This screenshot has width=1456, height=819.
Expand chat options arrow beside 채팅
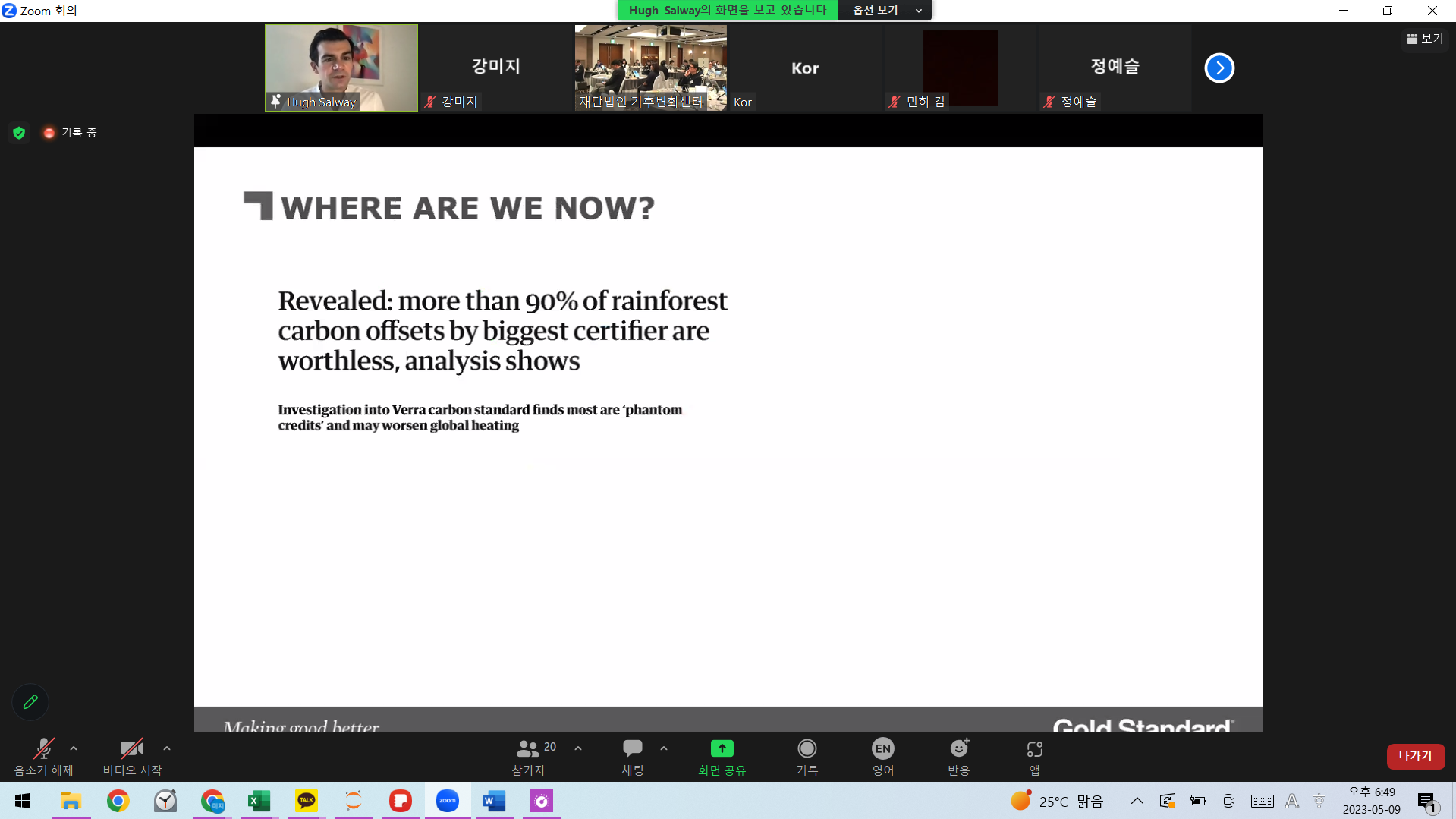(664, 748)
